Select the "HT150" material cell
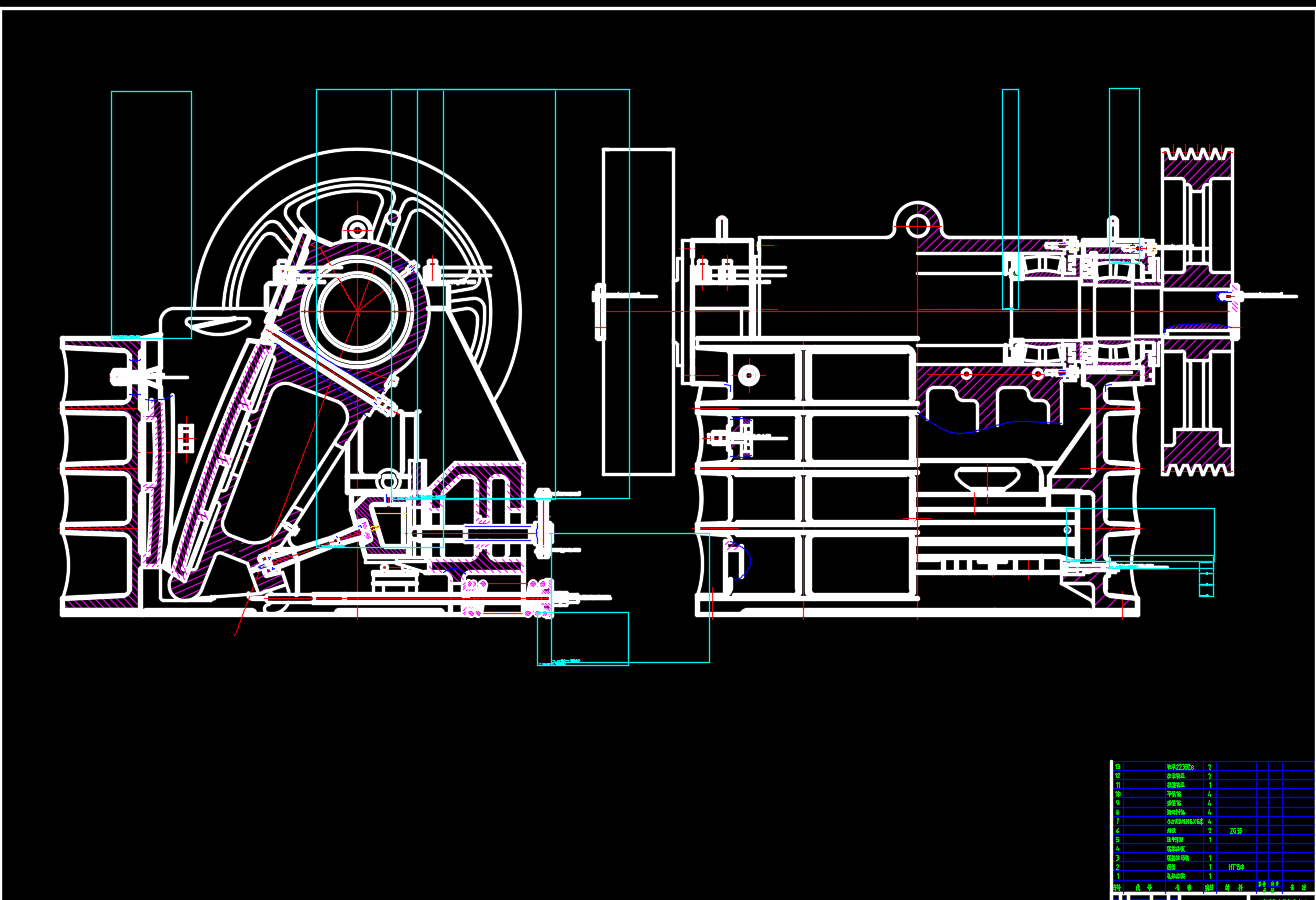The width and height of the screenshot is (1316, 900). 1236,867
